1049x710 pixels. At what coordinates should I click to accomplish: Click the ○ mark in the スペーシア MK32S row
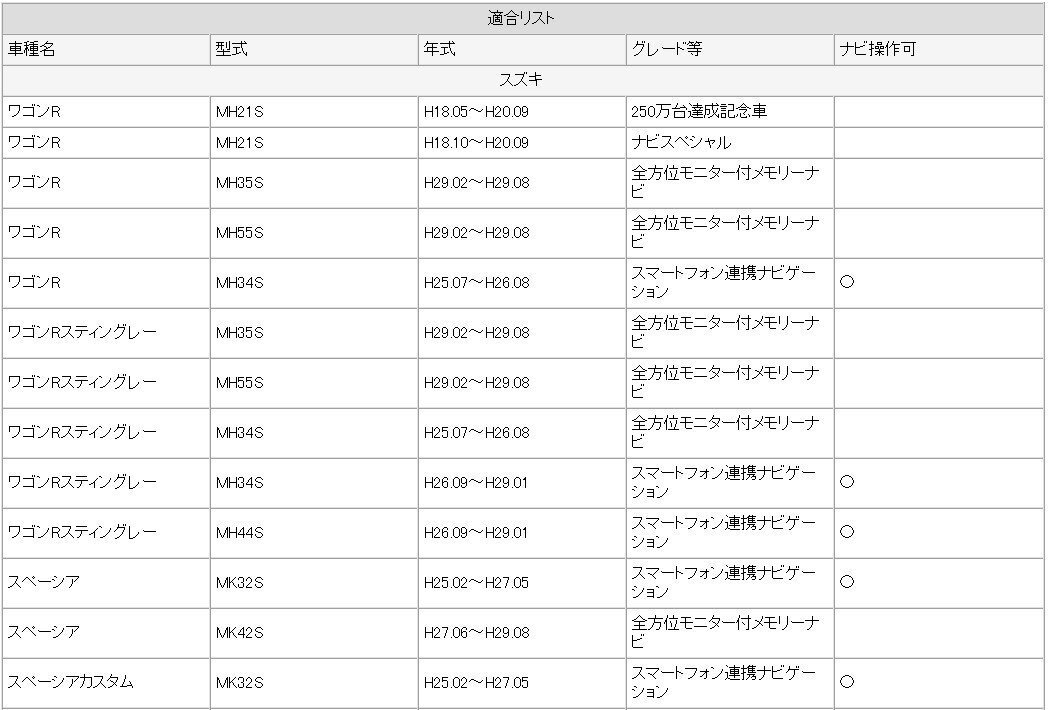tap(847, 582)
